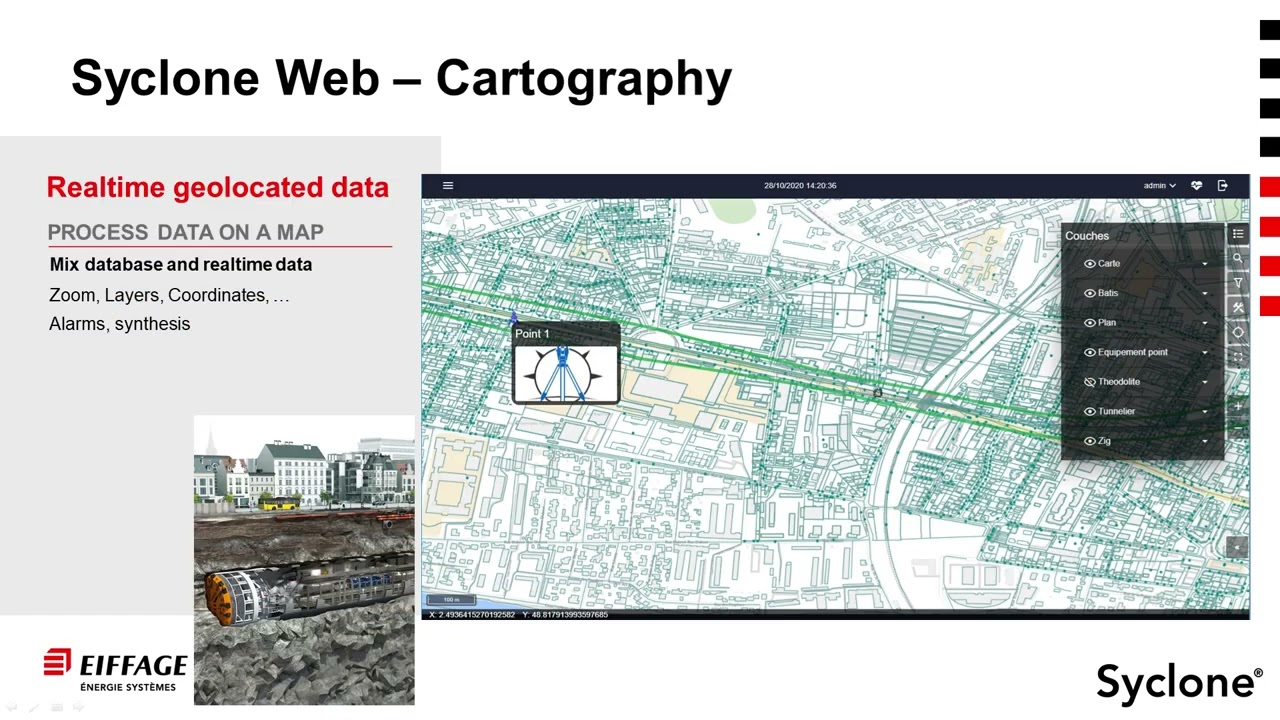Toggle visibility of Carte layer
Viewport: 1280px width, 720px height.
pos(1090,264)
